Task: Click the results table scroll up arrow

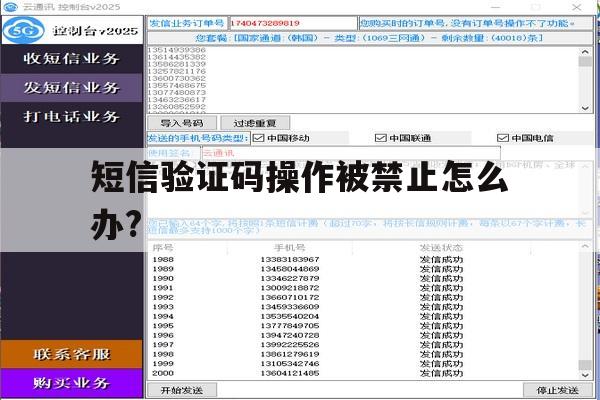Action: click(585, 246)
